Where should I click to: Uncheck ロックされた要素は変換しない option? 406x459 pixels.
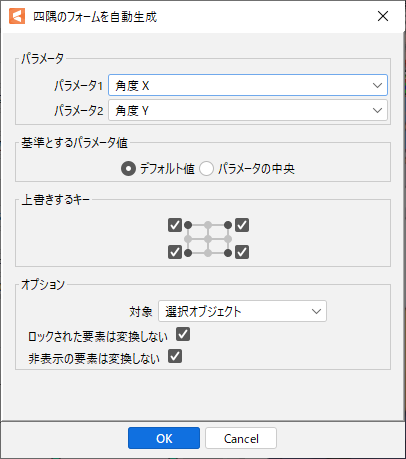pos(183,334)
